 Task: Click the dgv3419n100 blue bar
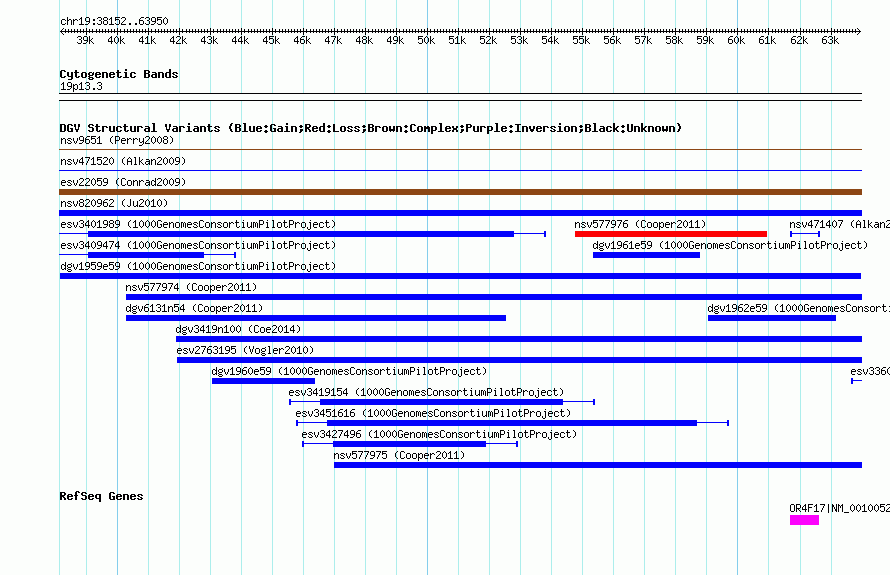click(519, 339)
